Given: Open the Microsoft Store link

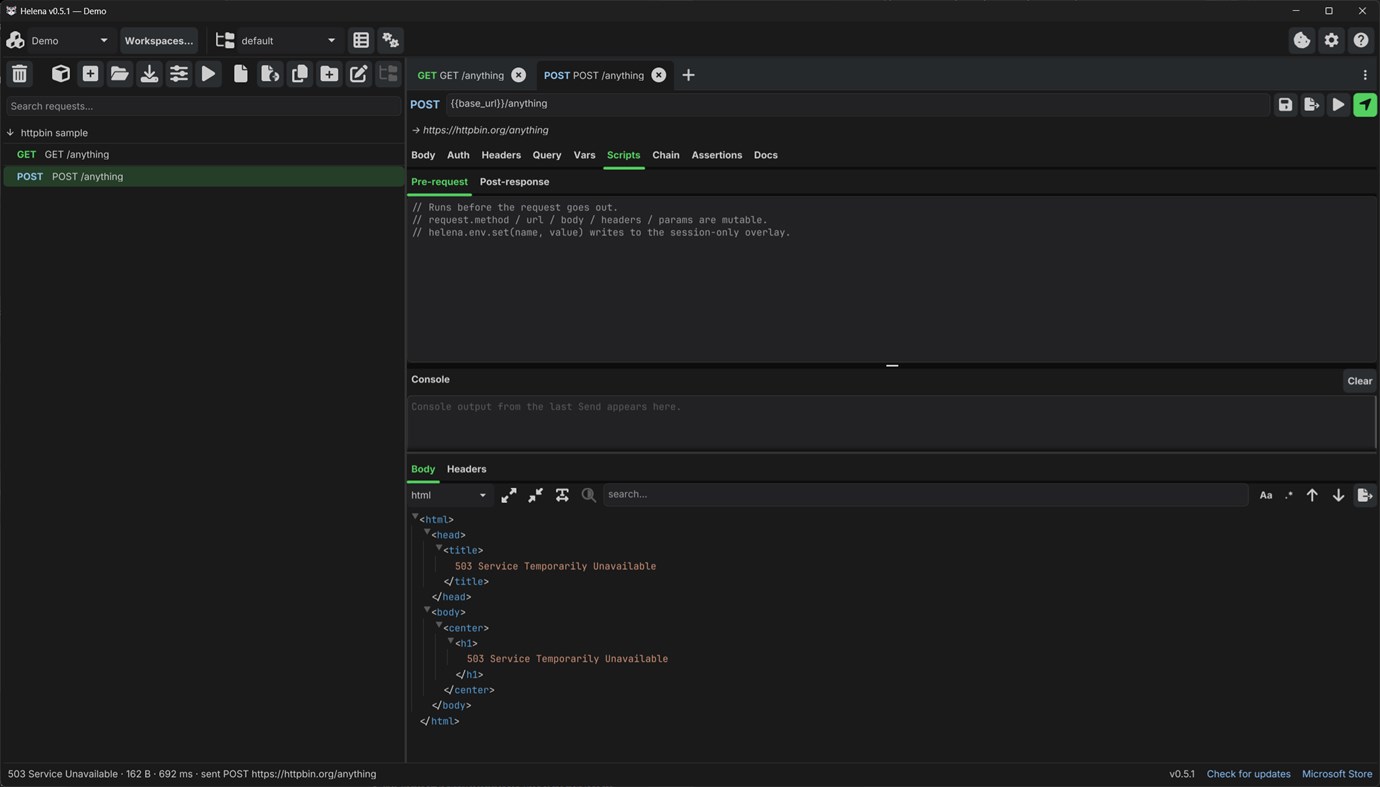Looking at the screenshot, I should point(1337,774).
